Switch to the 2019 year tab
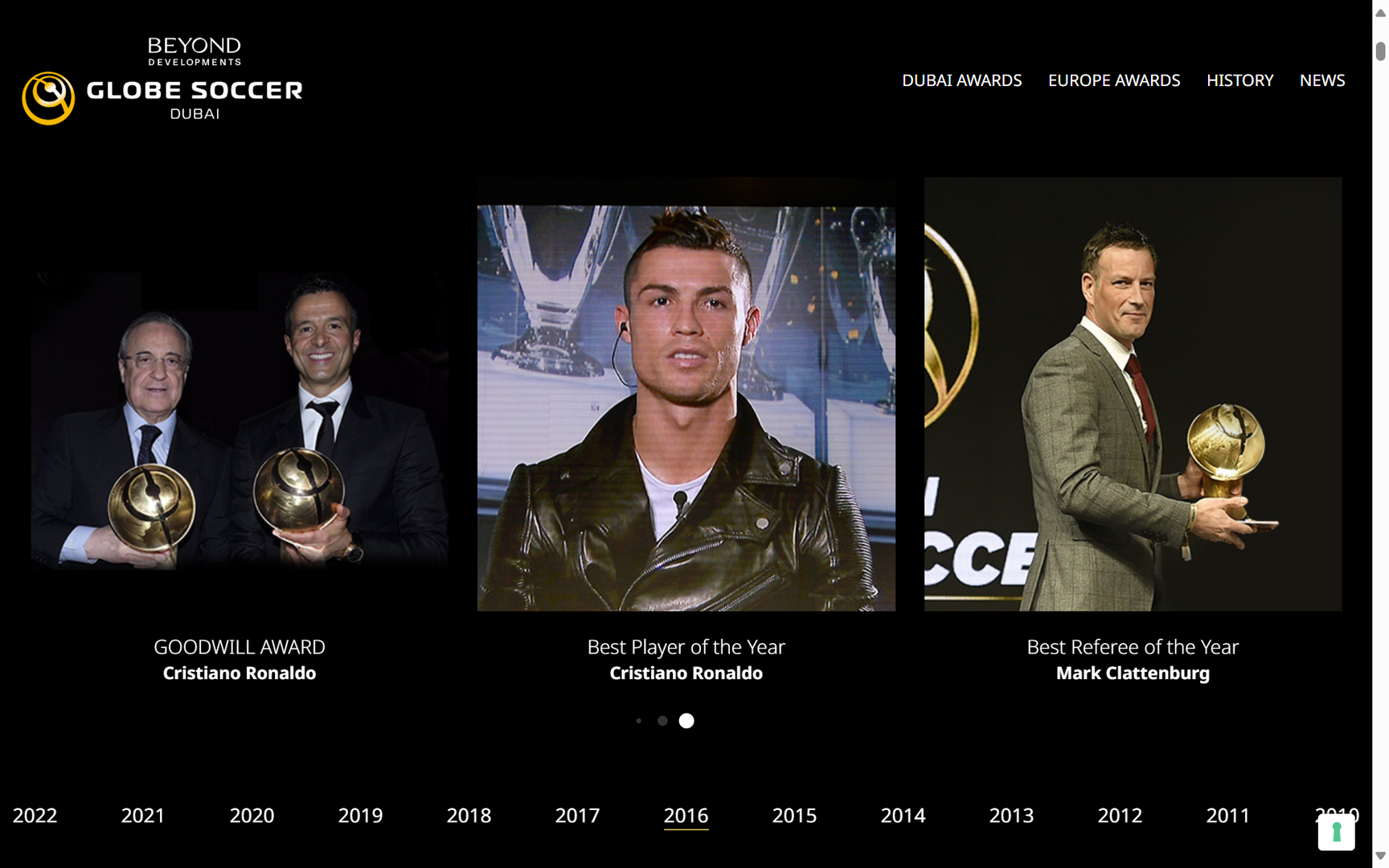The width and height of the screenshot is (1389, 868). tap(360, 815)
